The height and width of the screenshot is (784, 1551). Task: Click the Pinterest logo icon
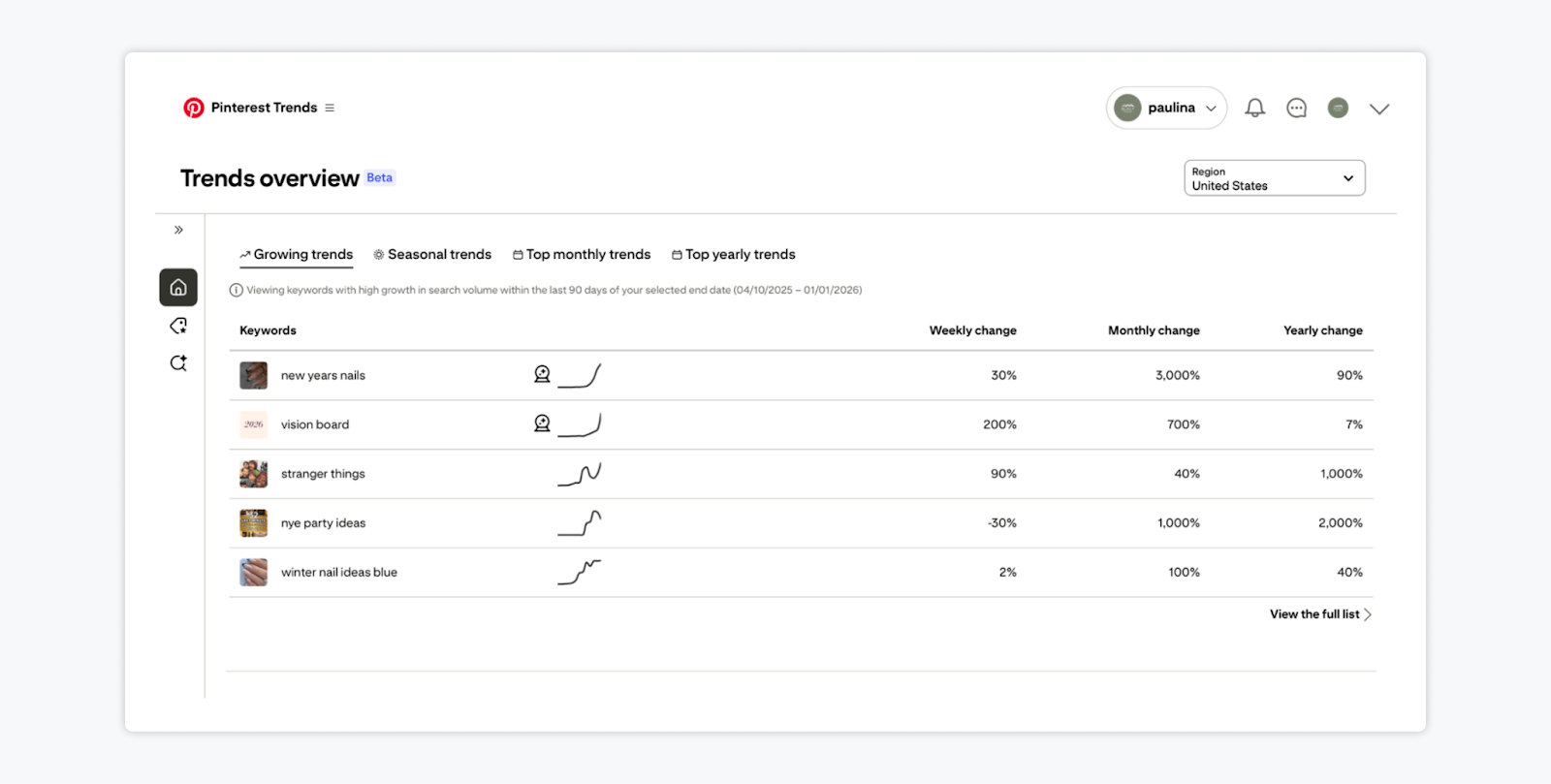(194, 108)
